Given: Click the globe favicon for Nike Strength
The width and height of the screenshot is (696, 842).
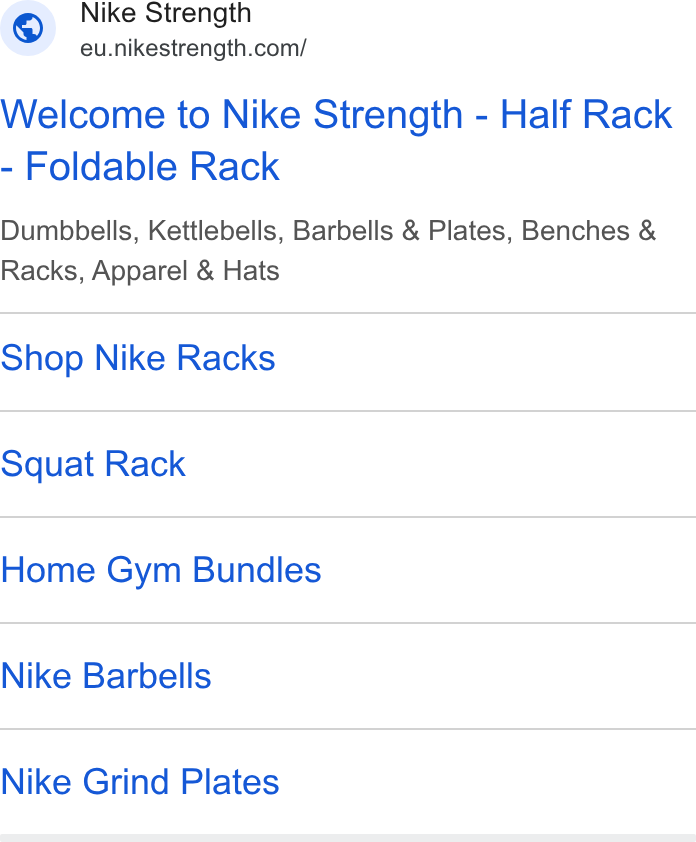Looking at the screenshot, I should coord(28,28).
